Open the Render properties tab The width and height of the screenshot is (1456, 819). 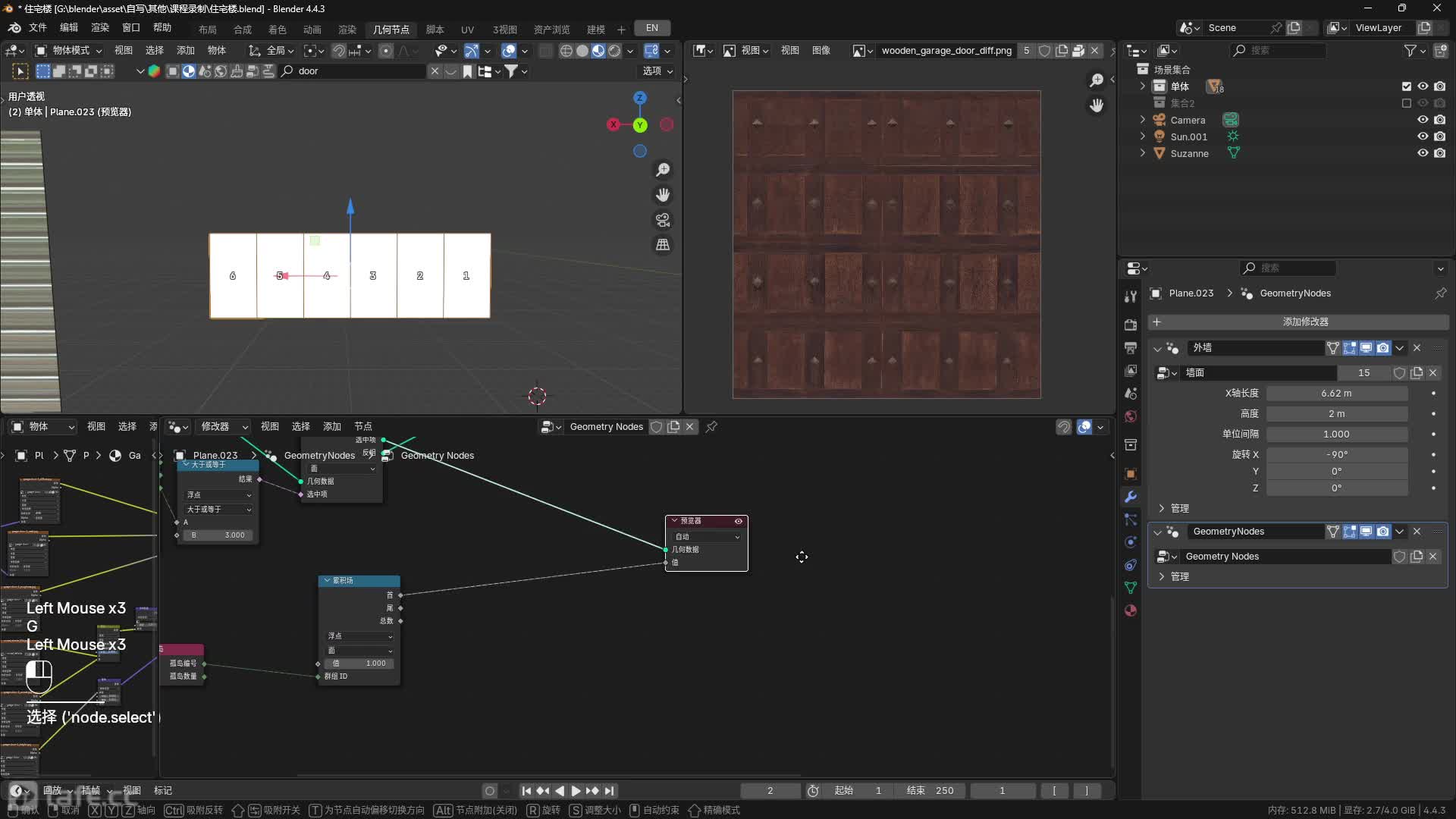pyautogui.click(x=1130, y=325)
